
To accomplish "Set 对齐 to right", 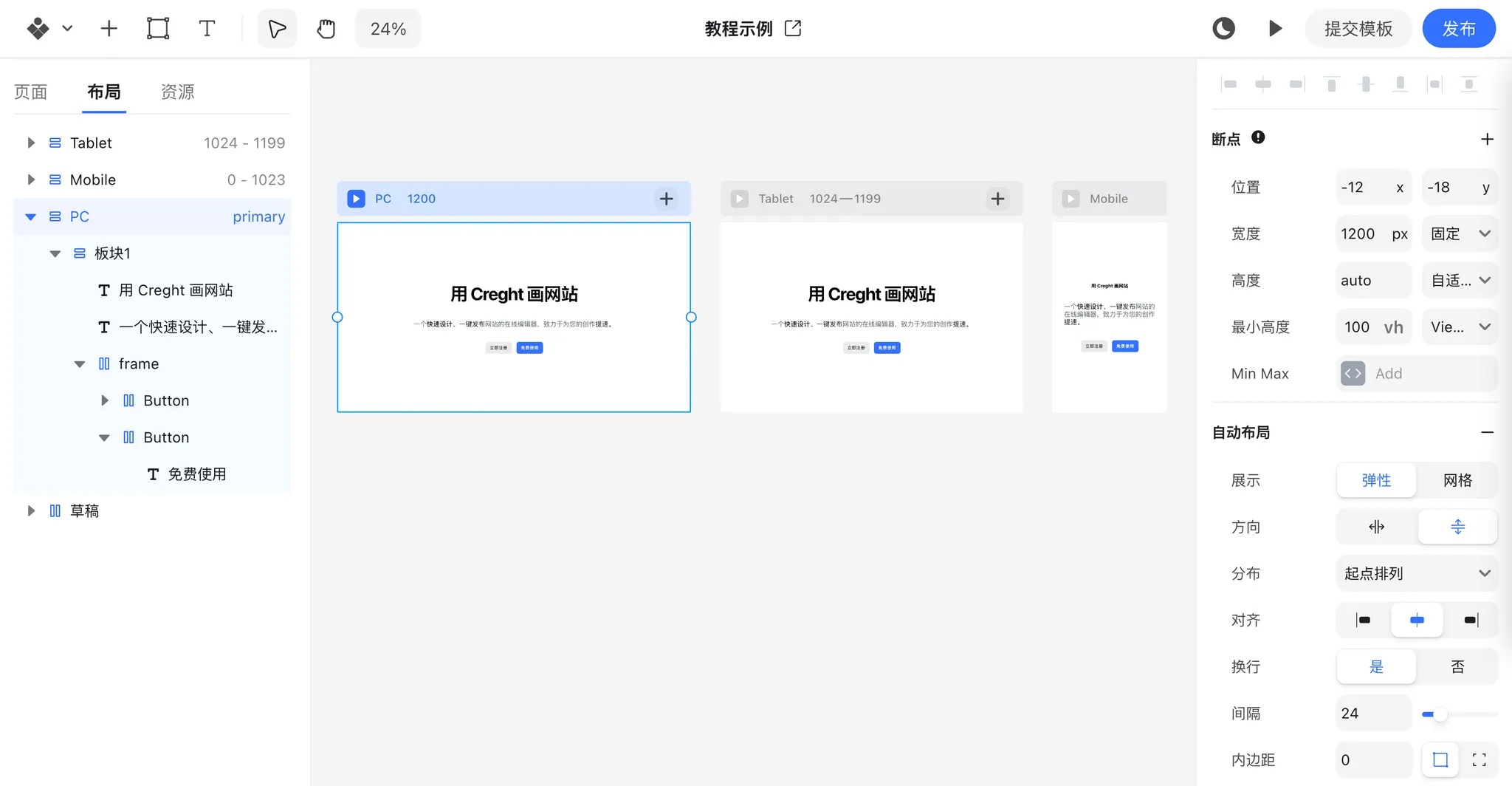I will point(1471,620).
